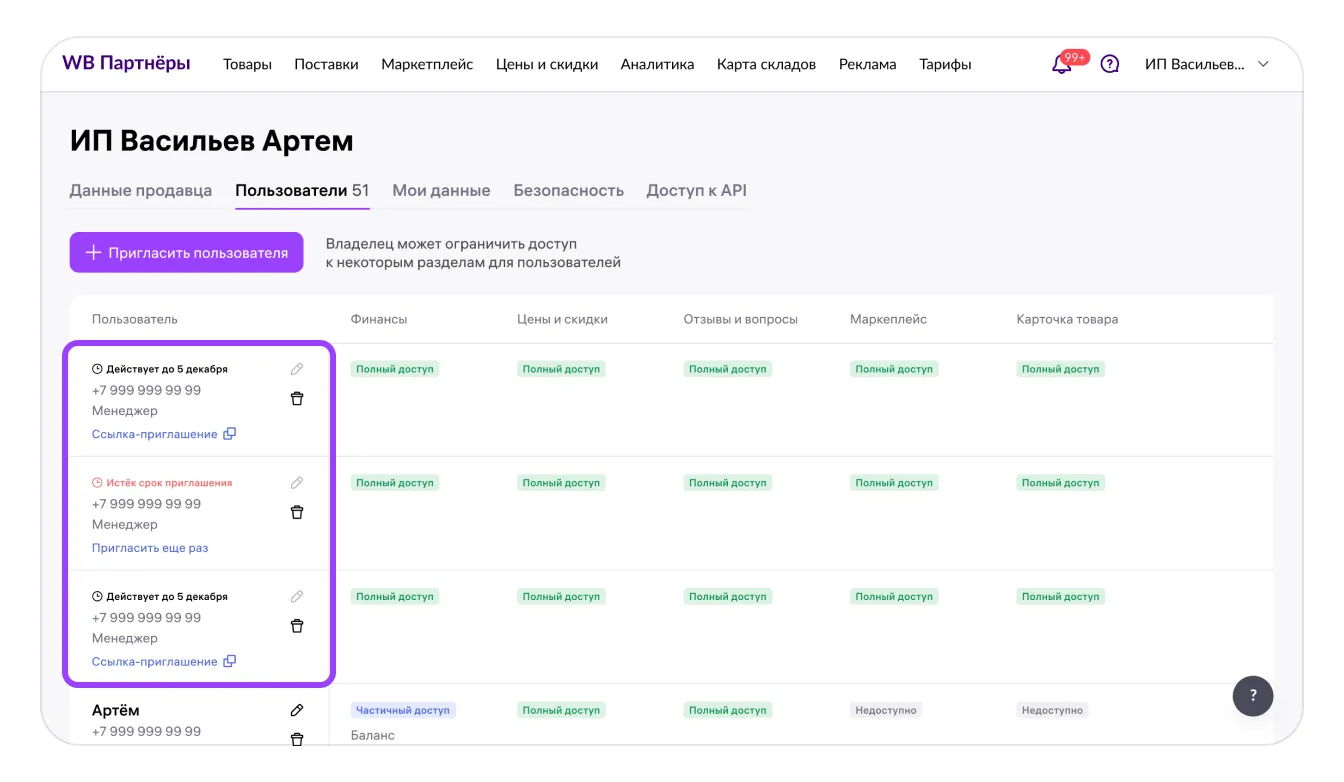Open the notifications bell icon
This screenshot has height=782, width=1344.
1061,65
